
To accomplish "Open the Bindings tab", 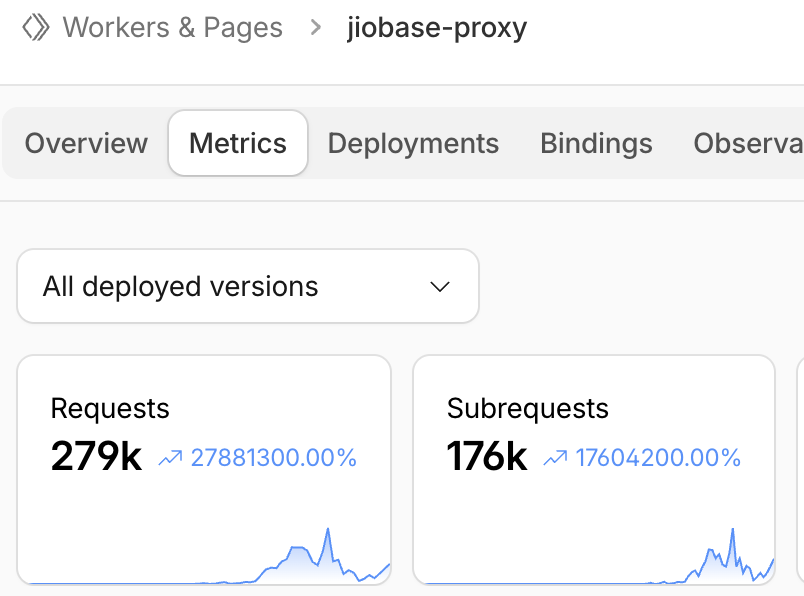I will (x=596, y=143).
